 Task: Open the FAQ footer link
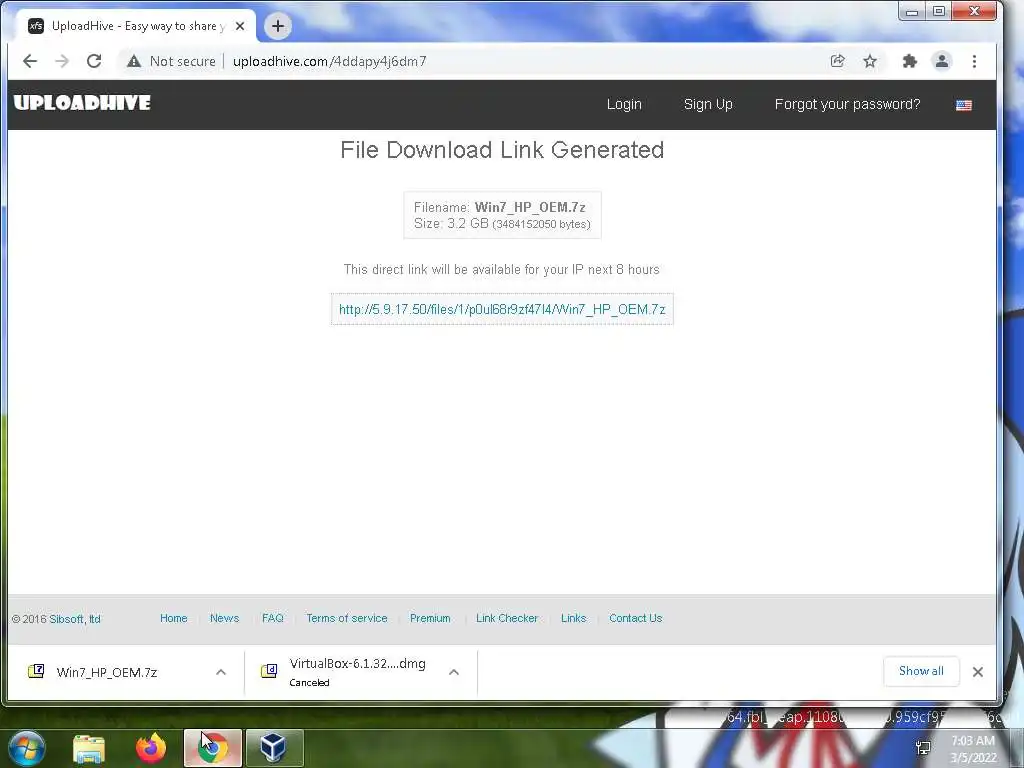coord(272,618)
